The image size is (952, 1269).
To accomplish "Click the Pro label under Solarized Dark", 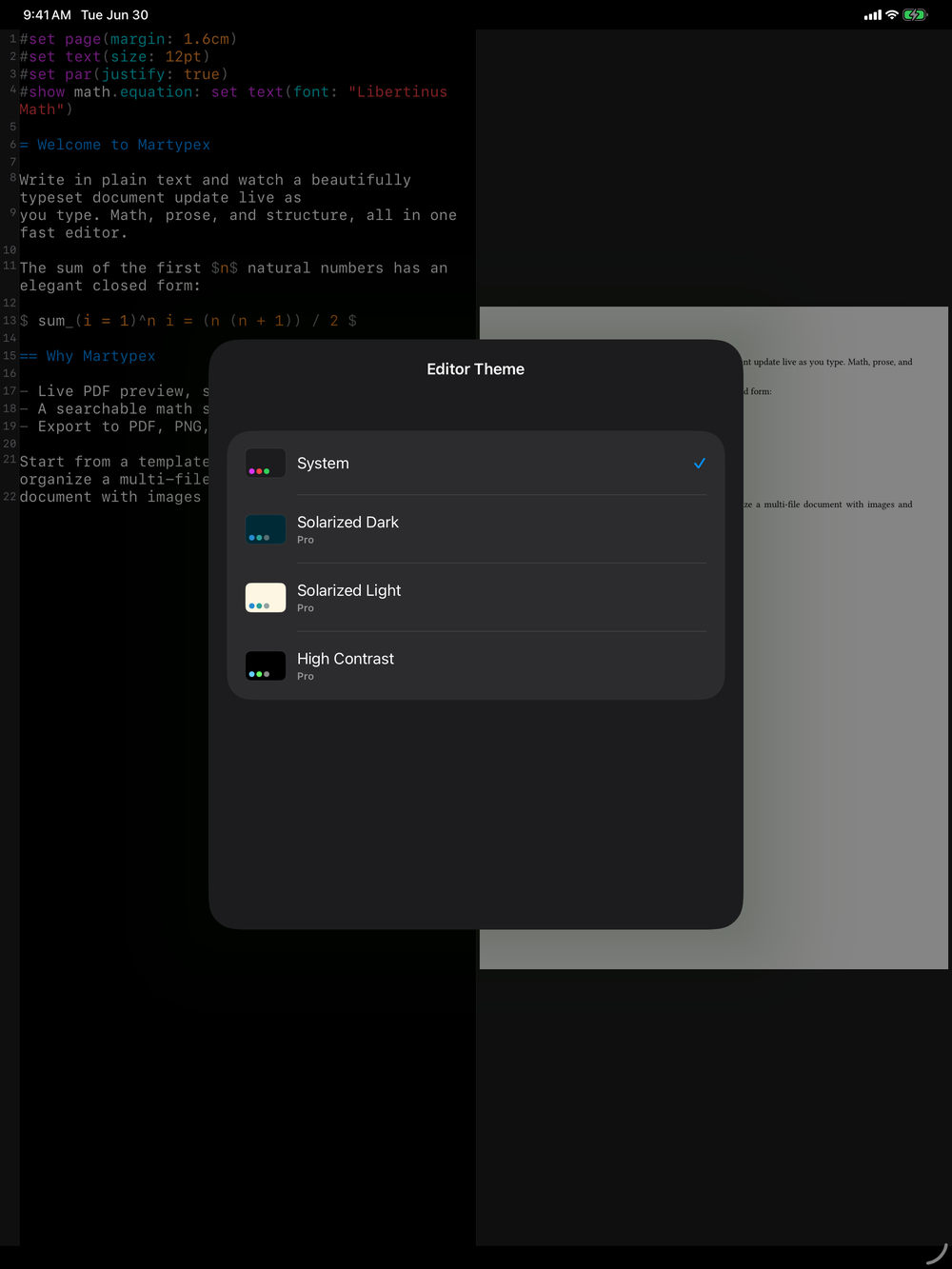I will point(306,540).
